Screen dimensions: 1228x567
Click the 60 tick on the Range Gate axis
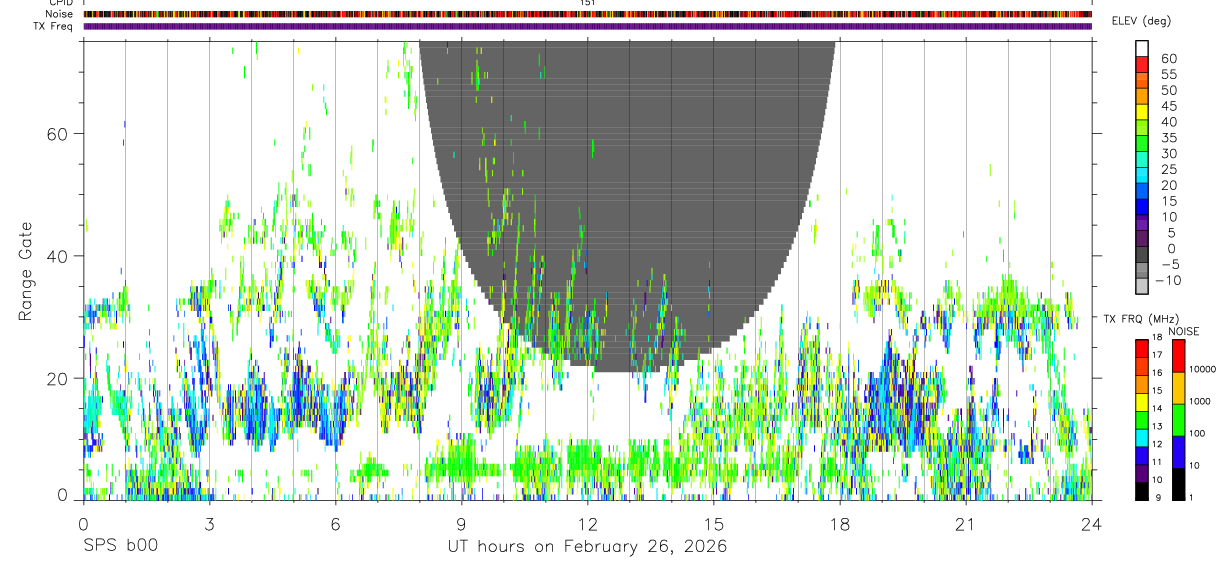(x=60, y=134)
